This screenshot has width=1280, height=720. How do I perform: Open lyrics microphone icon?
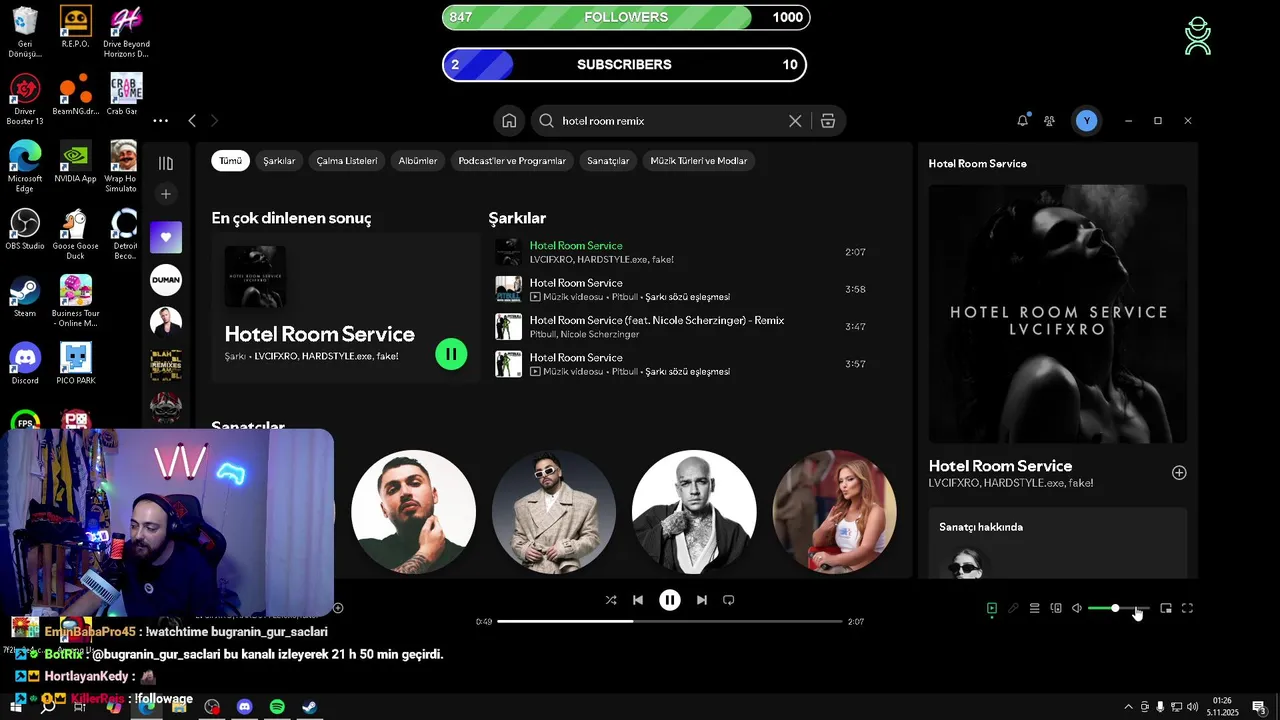tap(1013, 608)
